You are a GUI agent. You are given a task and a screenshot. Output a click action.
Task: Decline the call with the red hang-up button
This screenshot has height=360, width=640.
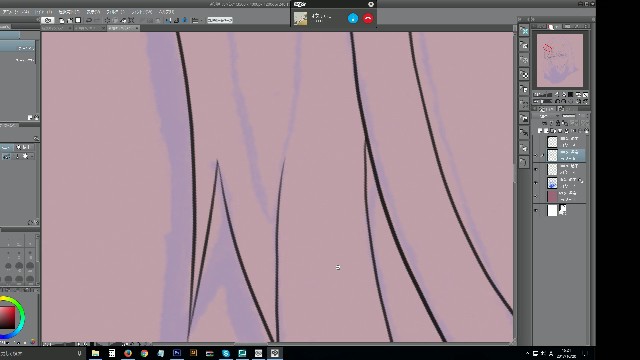368,18
